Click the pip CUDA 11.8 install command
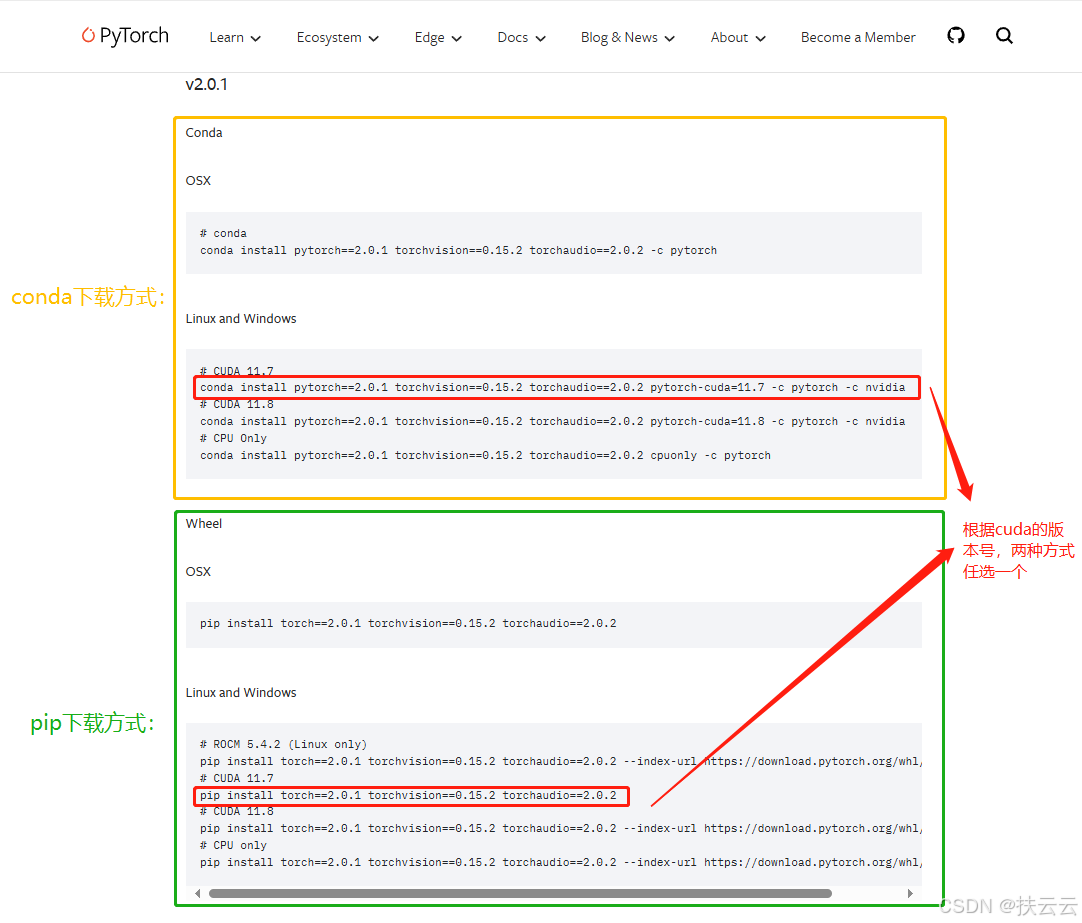 tap(561, 828)
